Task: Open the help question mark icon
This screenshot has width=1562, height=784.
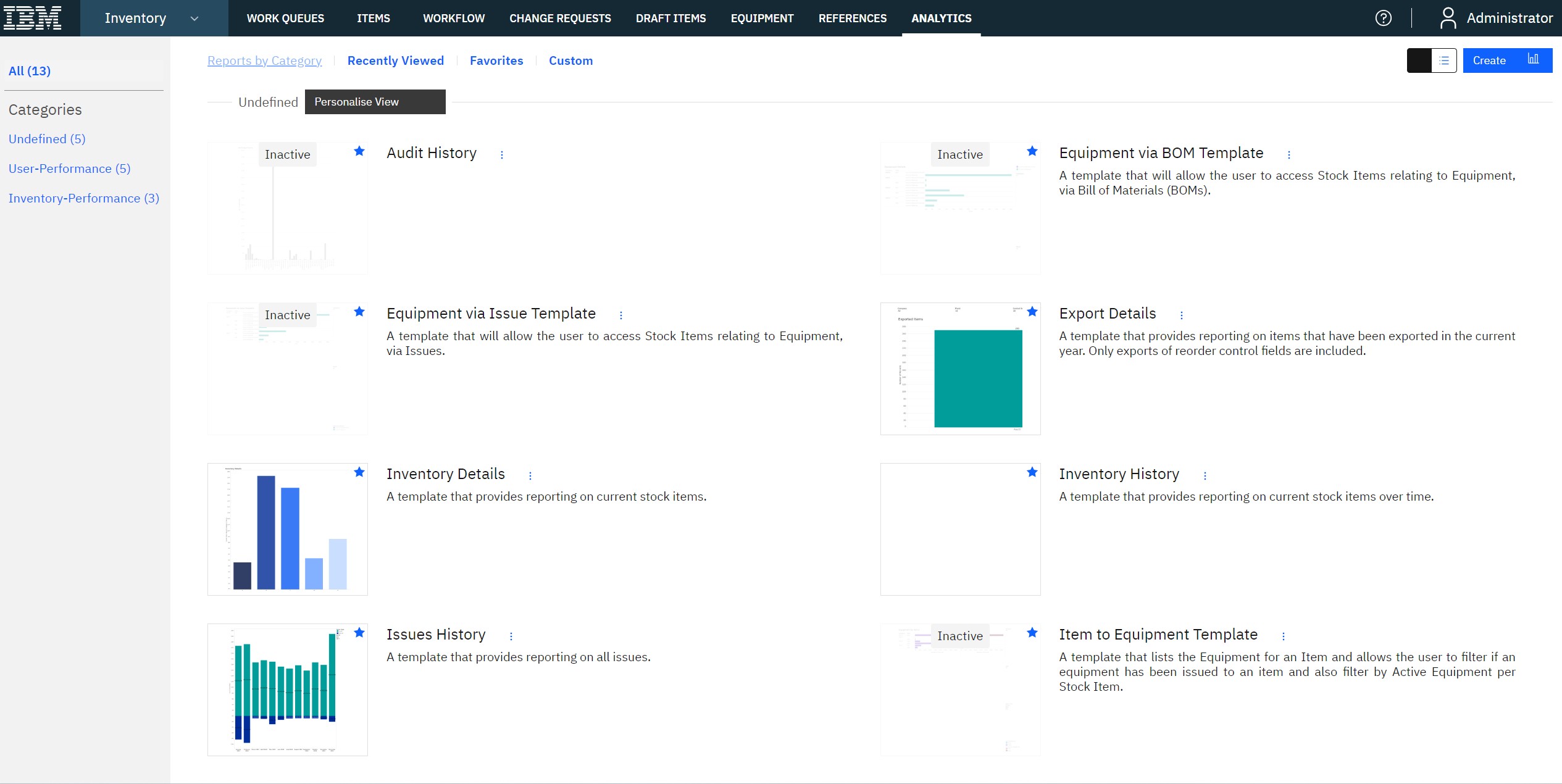Action: pyautogui.click(x=1384, y=18)
